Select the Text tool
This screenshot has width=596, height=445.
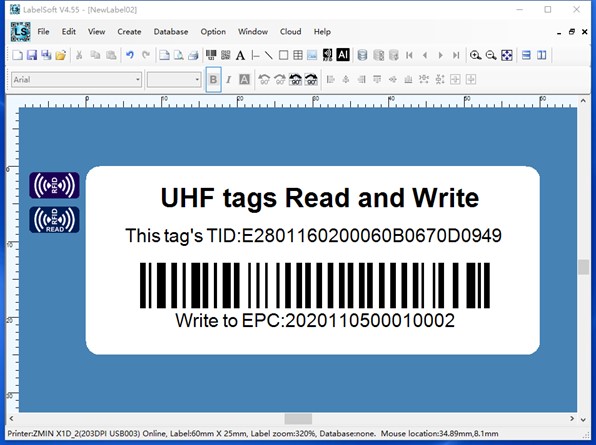point(240,56)
